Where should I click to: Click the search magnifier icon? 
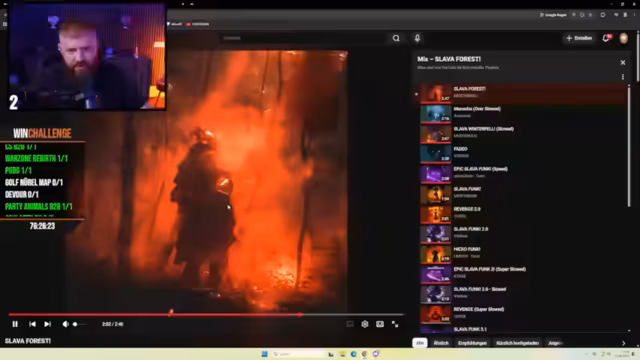coord(396,38)
